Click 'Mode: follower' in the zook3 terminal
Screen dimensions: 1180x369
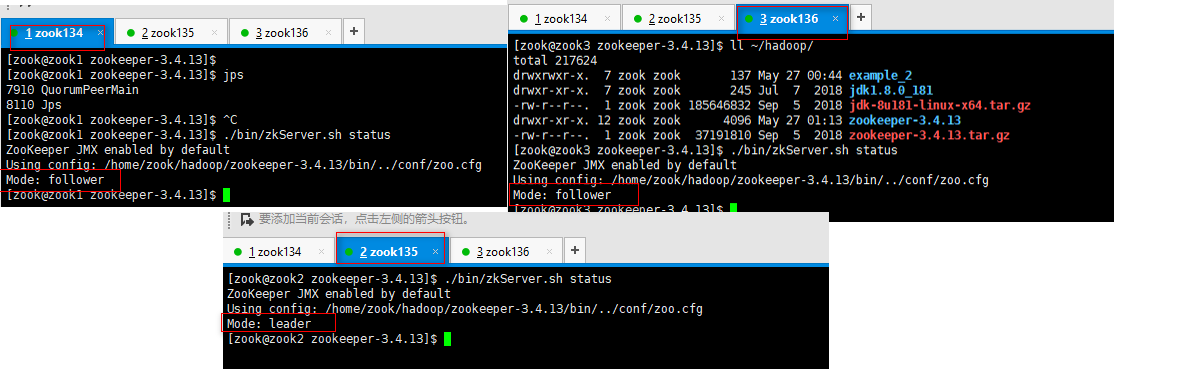pyautogui.click(x=561, y=195)
